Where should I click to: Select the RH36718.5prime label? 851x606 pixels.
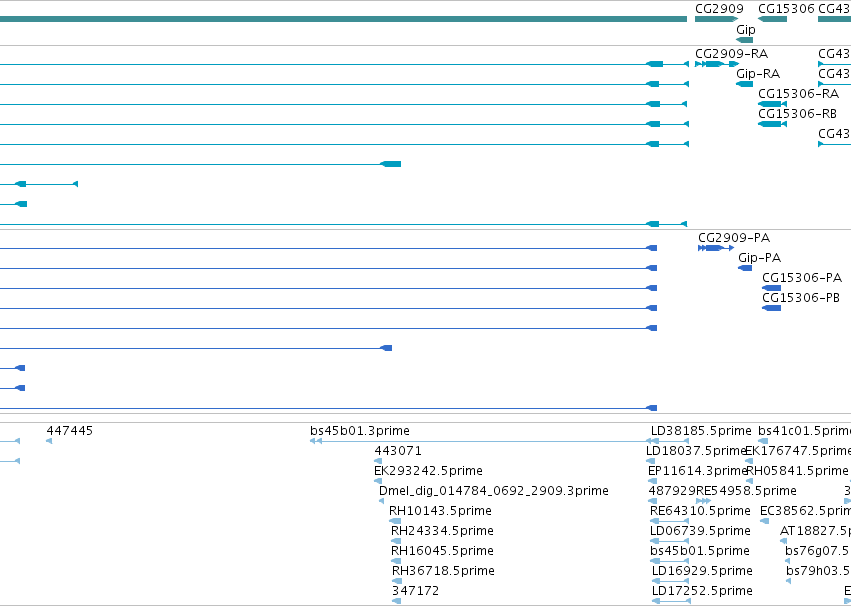[x=443, y=571]
